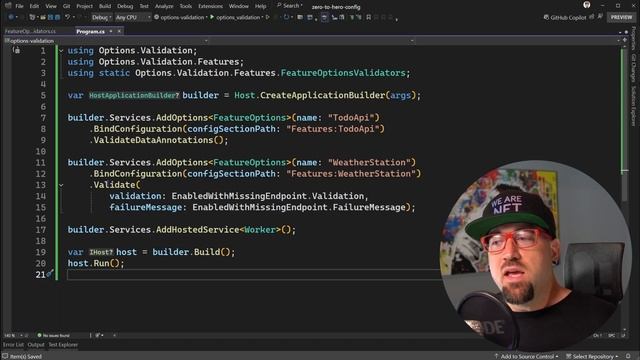Open the Debug menu
640x360 pixels.
pos(125,6)
